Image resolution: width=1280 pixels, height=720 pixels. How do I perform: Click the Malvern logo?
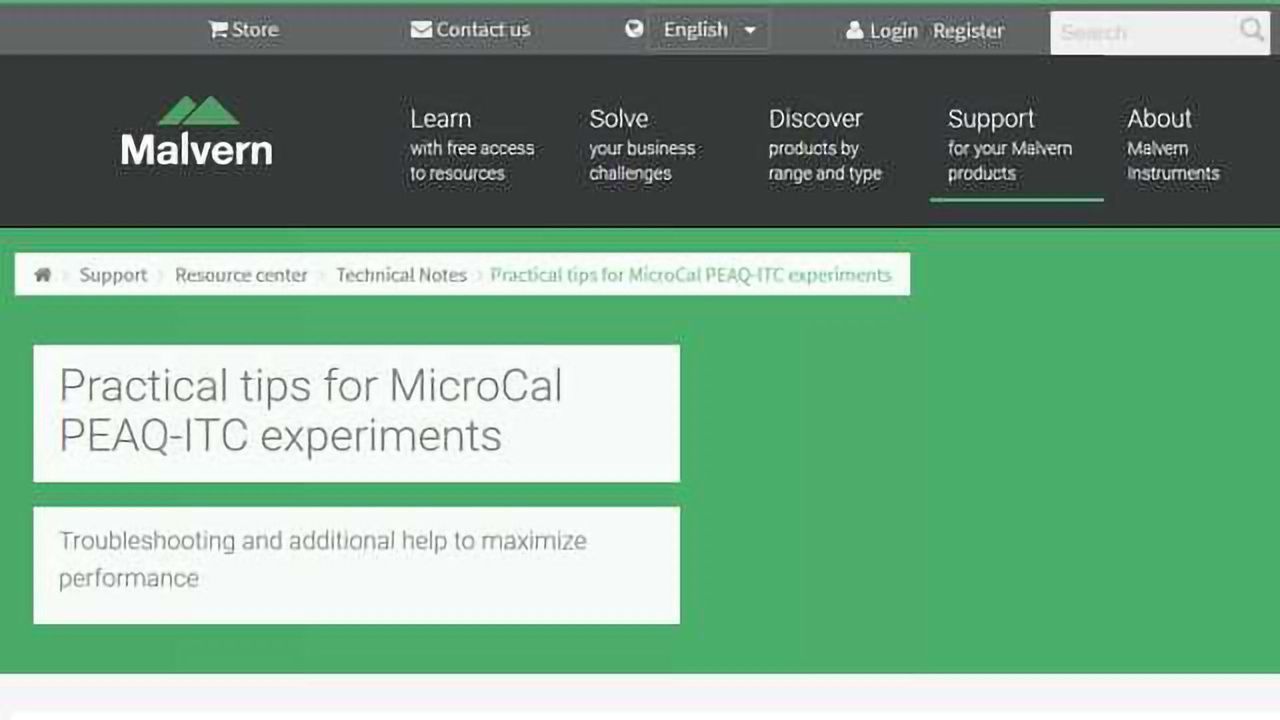pos(197,131)
